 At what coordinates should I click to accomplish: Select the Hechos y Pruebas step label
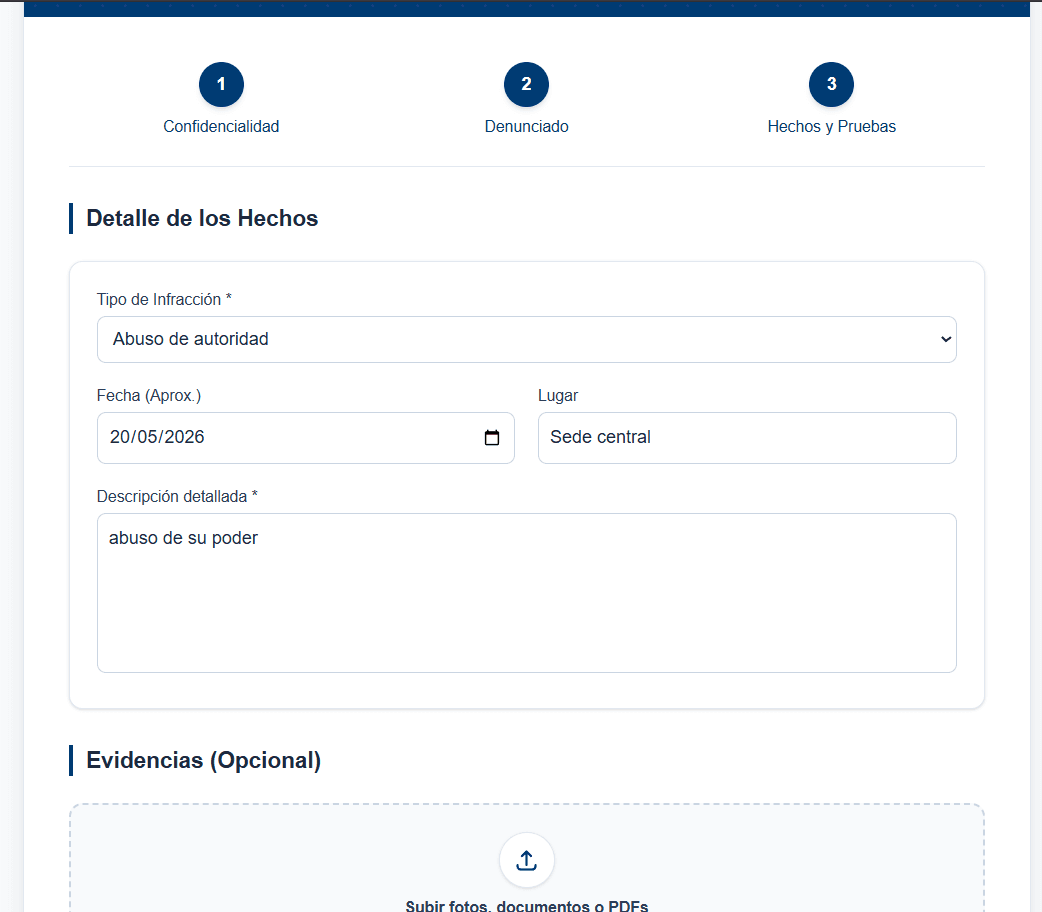[x=831, y=126]
